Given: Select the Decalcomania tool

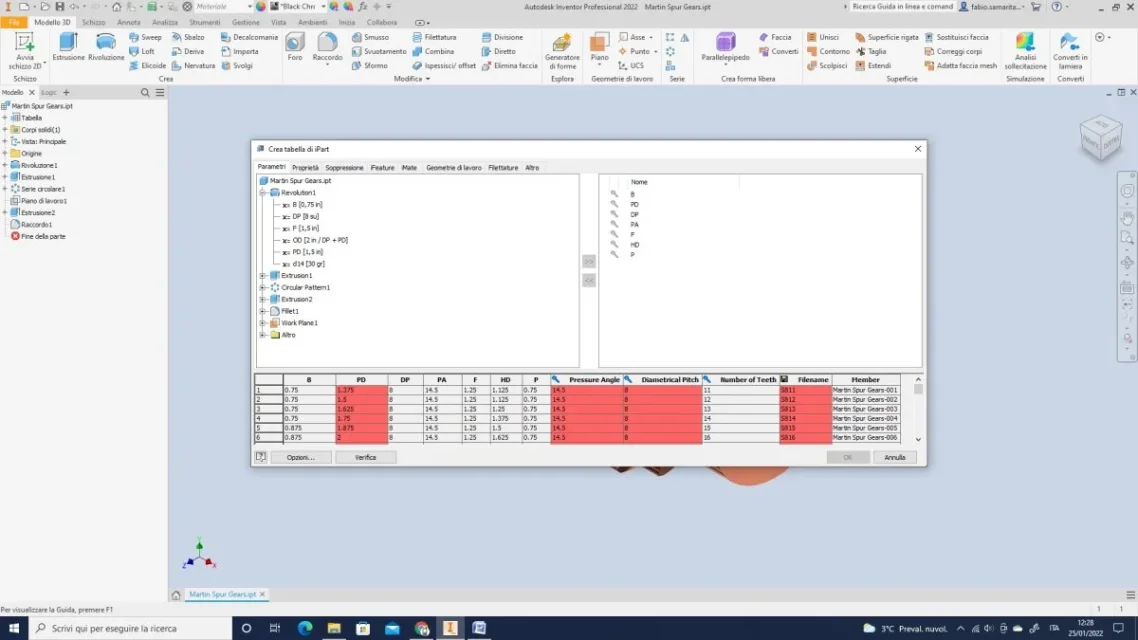Looking at the screenshot, I should point(249,37).
